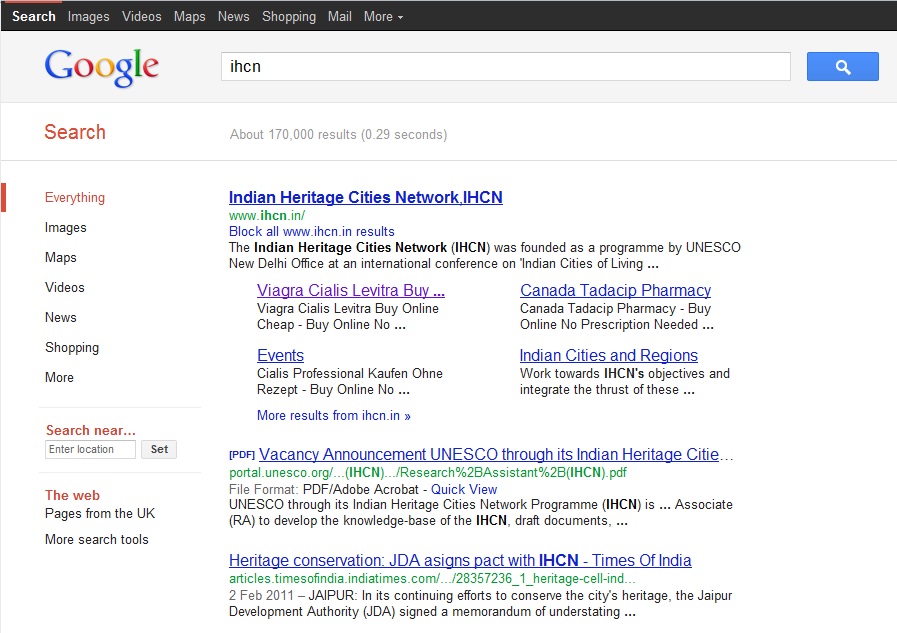Viewport: 897px width, 633px height.
Task: Click the Set location button
Action: click(159, 449)
